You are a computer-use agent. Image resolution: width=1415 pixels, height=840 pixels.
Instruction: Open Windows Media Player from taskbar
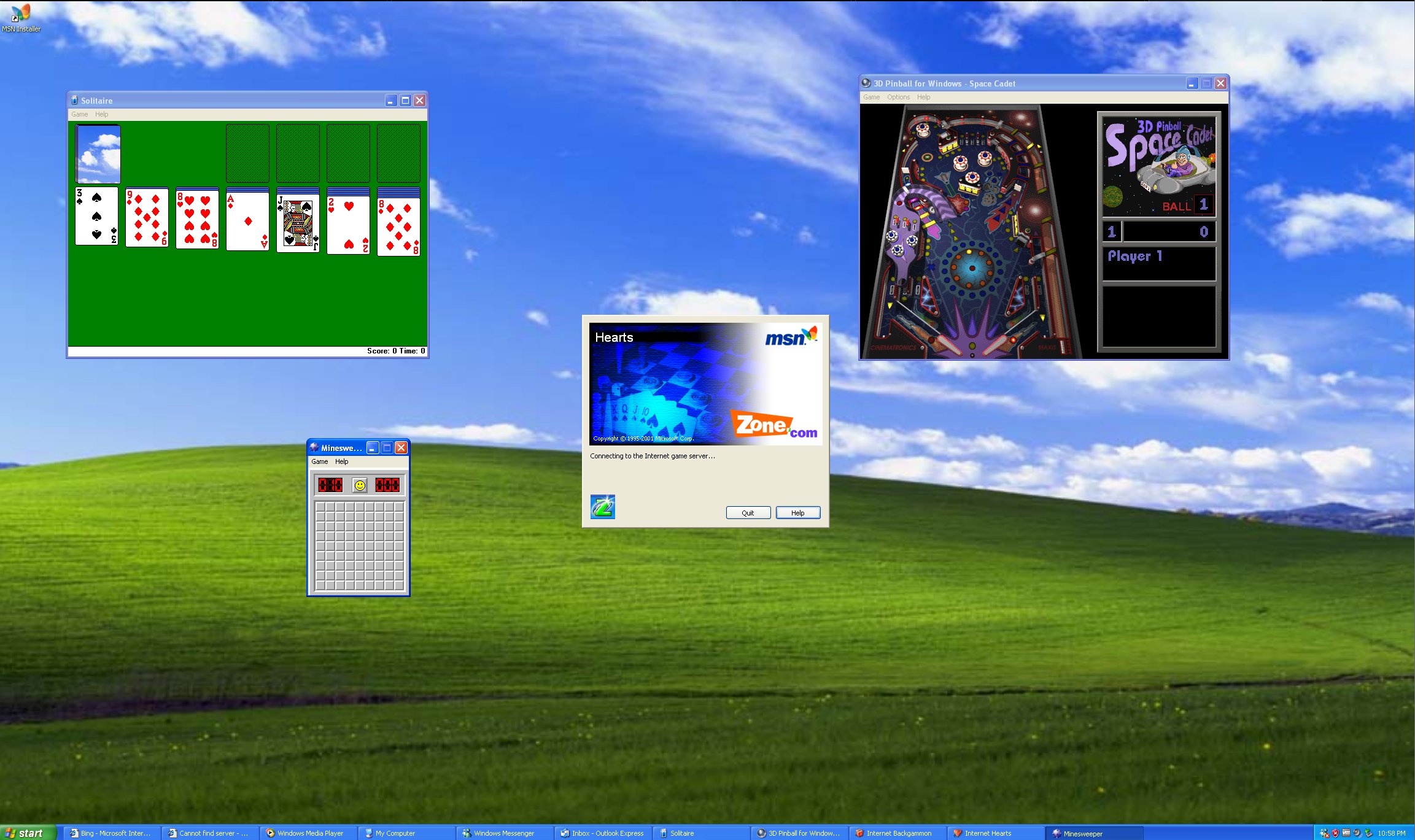(304, 833)
